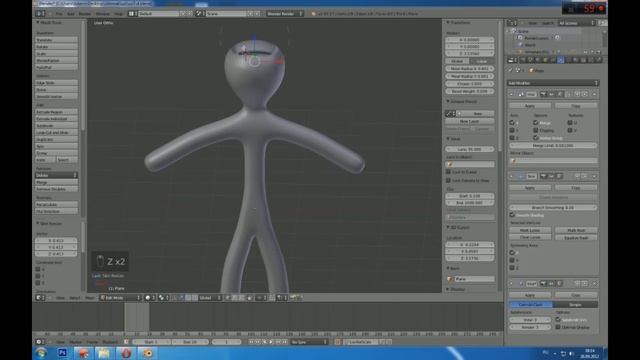Enable Lock to Cursor in View panel
Viewport: 640px width, 360px height.
point(448,172)
